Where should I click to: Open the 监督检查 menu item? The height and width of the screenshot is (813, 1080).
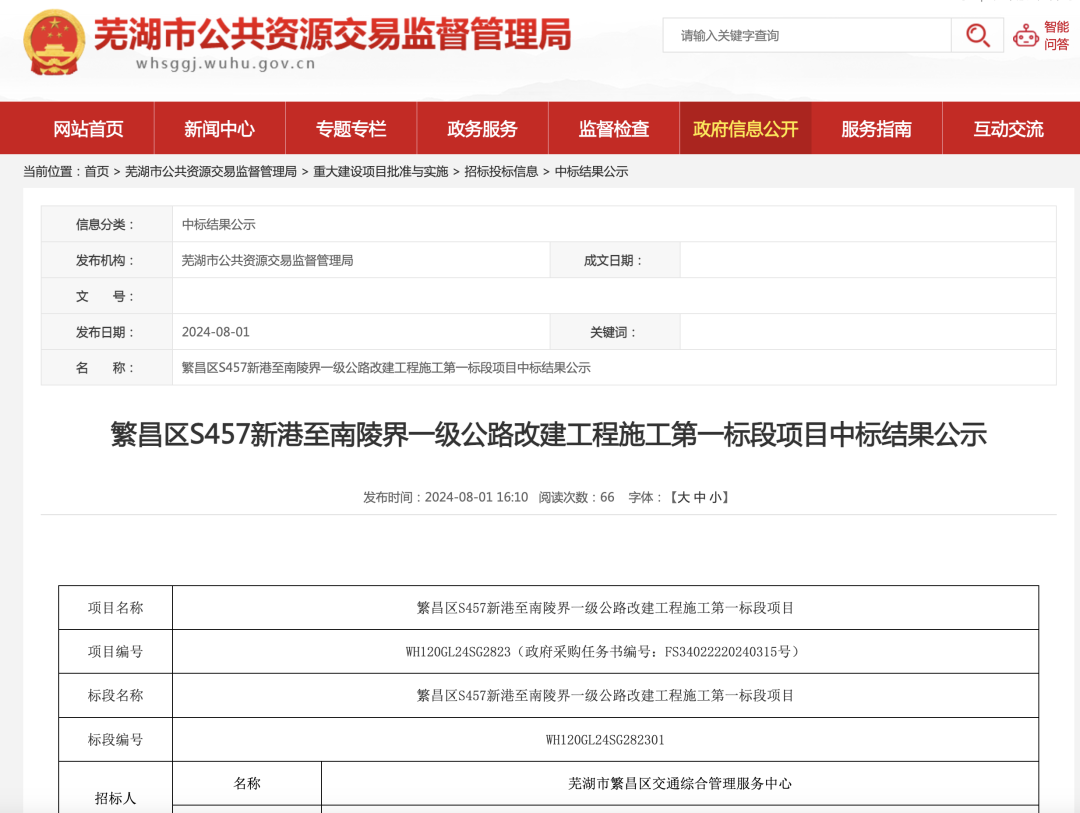614,129
